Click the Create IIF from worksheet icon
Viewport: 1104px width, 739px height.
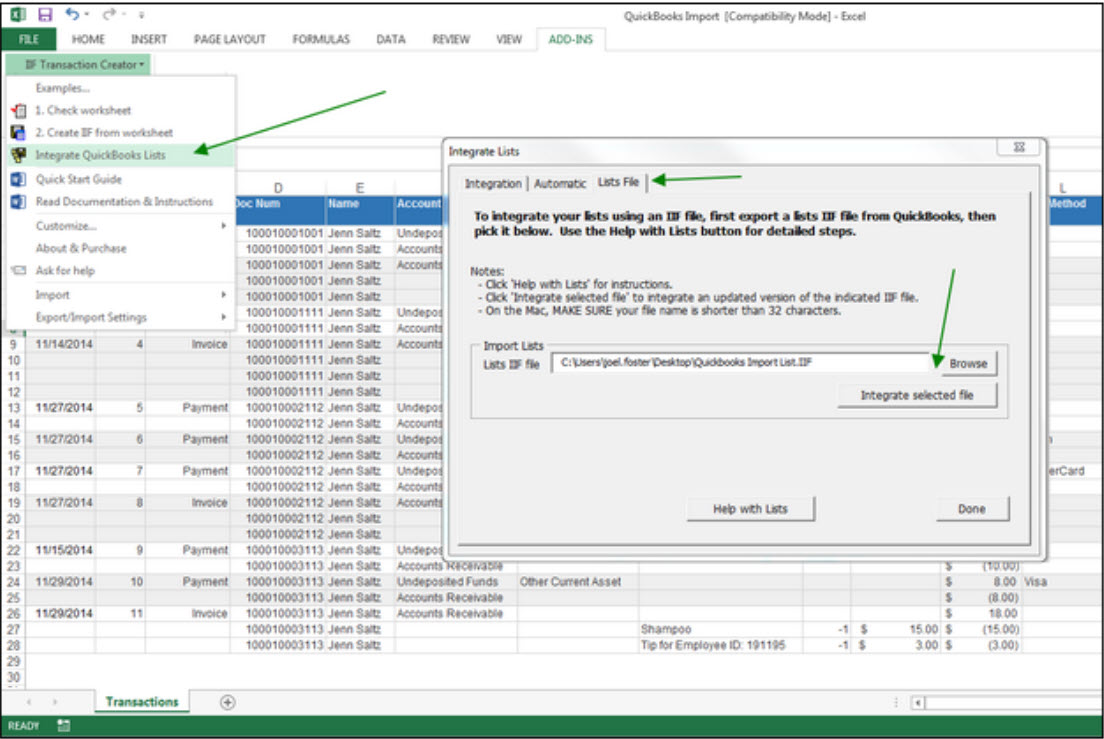point(19,132)
